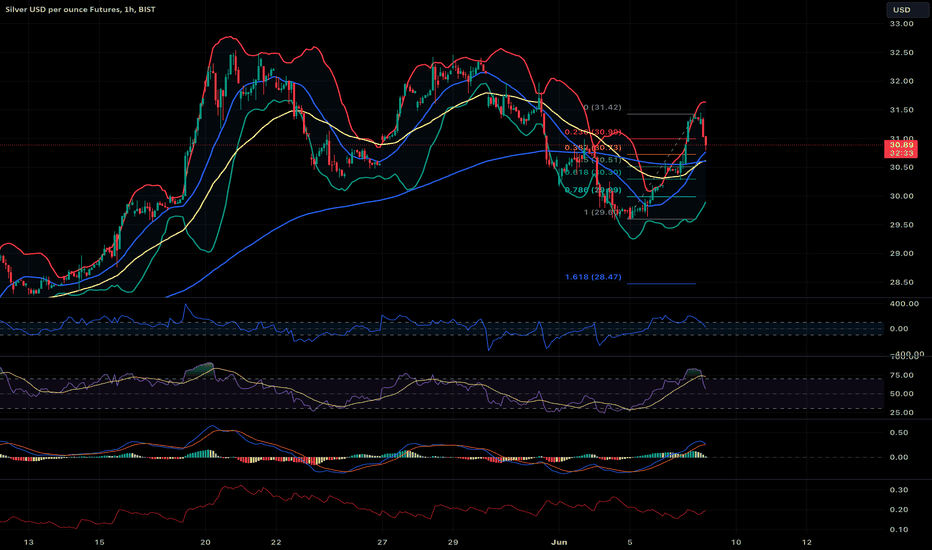Click the date label 10 on time axis

(736, 542)
